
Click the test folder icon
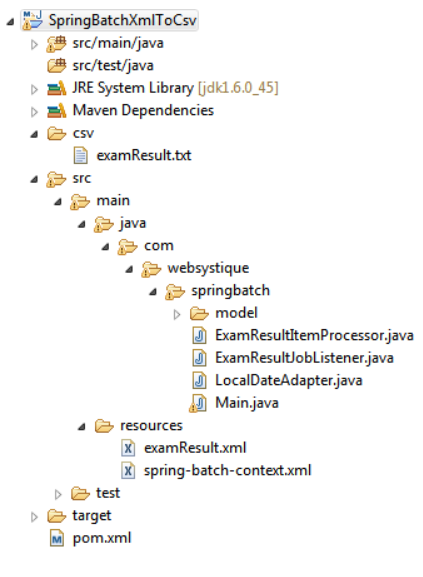(x=80, y=493)
